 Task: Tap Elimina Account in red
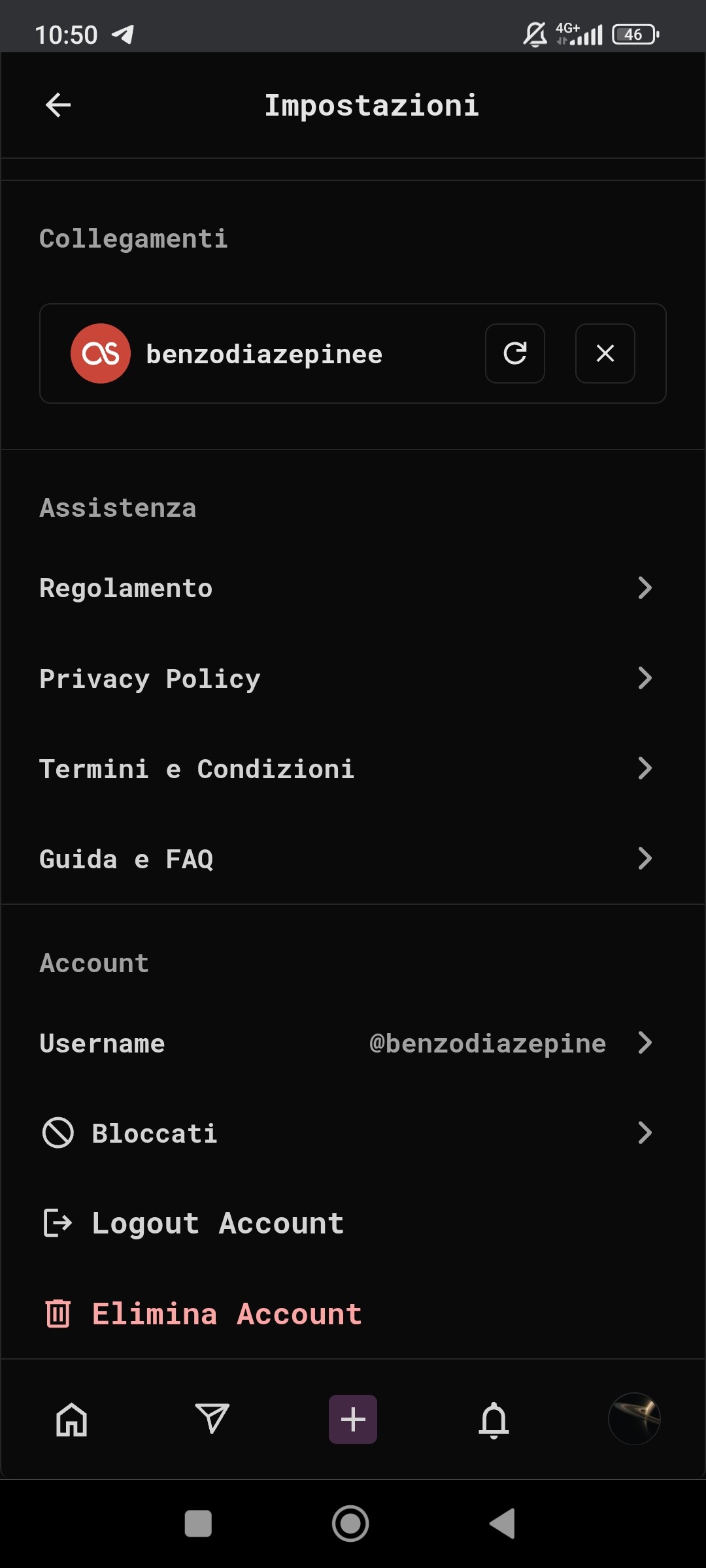tap(227, 1314)
